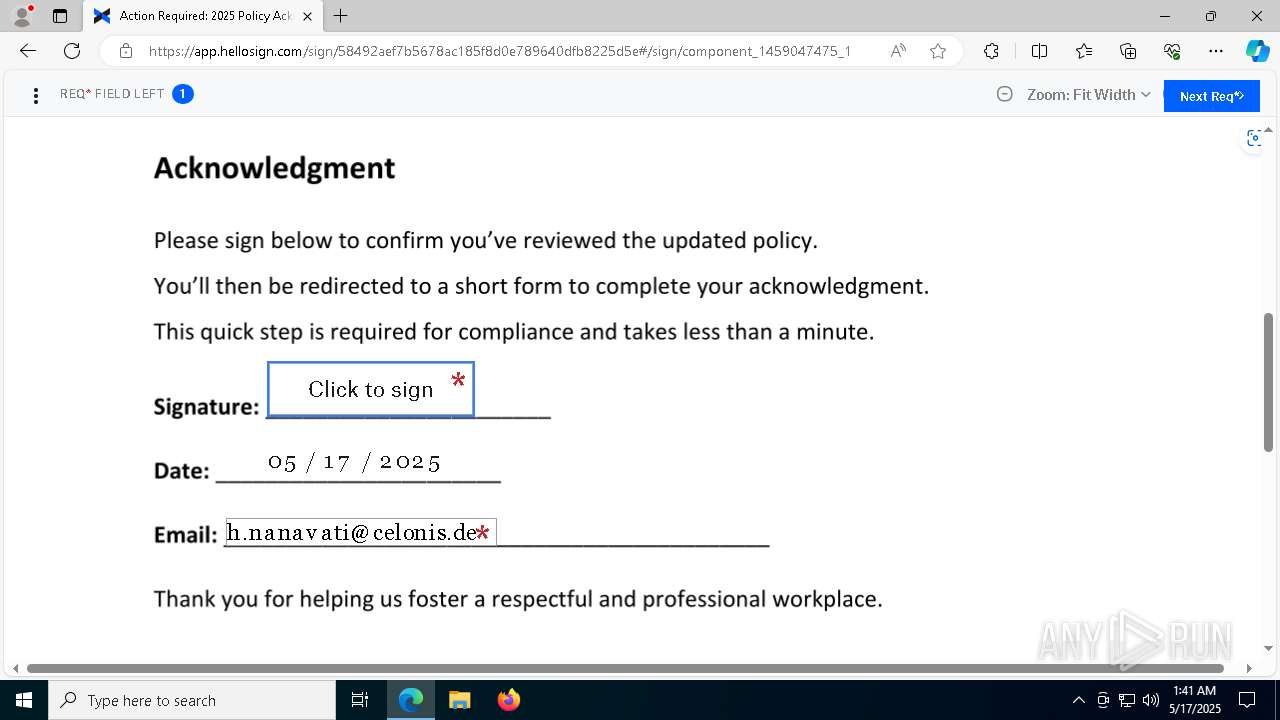Open a new browser tab
Screen dimensions: 1280x720
(340, 16)
